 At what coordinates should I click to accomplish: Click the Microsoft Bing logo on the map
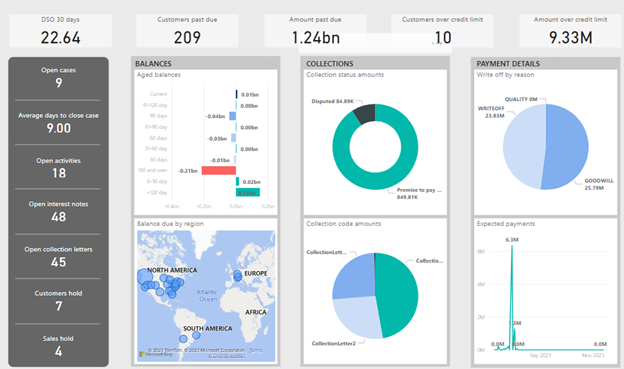(156, 354)
